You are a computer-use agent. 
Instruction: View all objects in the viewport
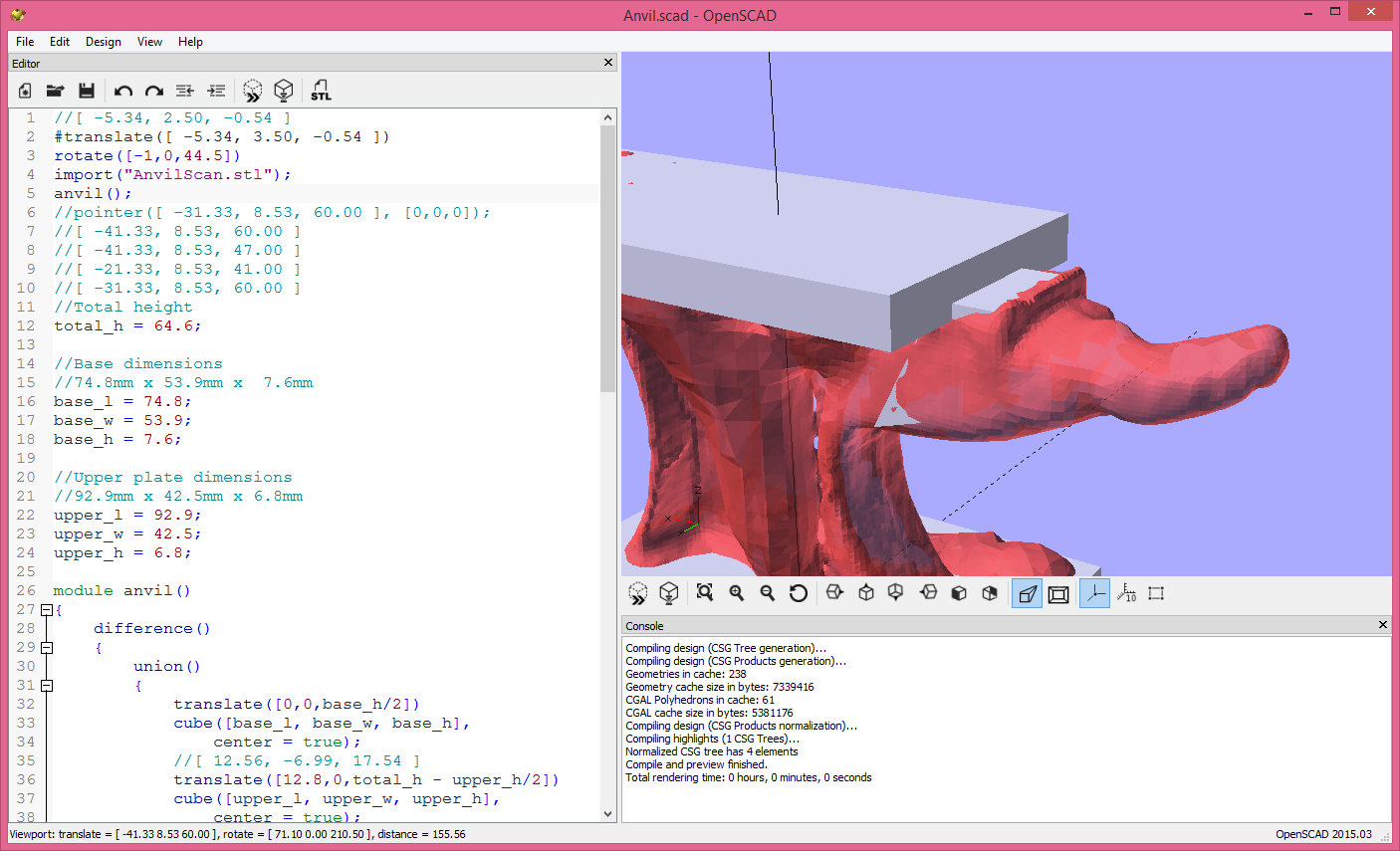[x=705, y=593]
